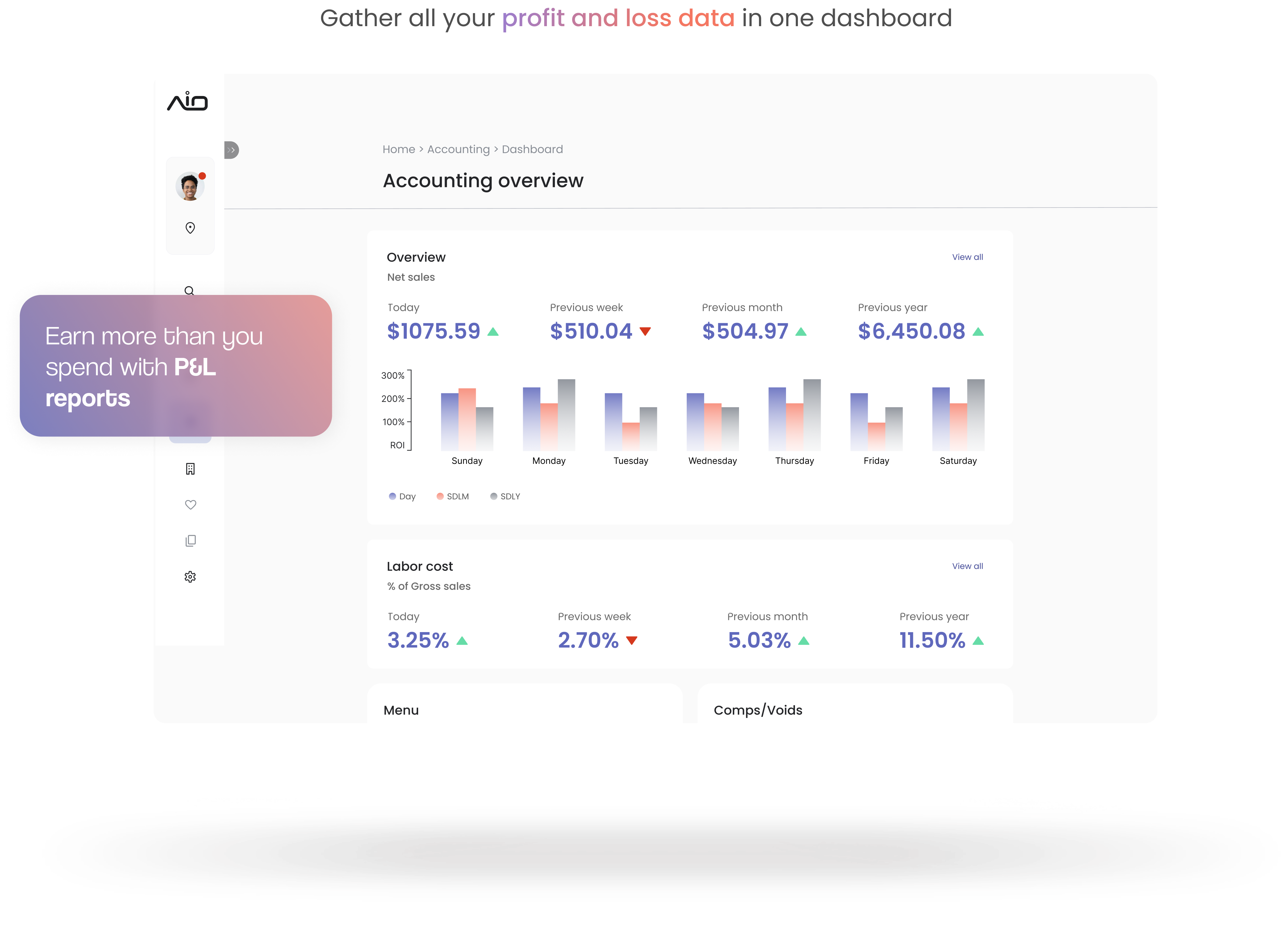Screen dimensions: 1288x930
Task: Click Thursday's gray SDLY bar
Action: point(812,414)
